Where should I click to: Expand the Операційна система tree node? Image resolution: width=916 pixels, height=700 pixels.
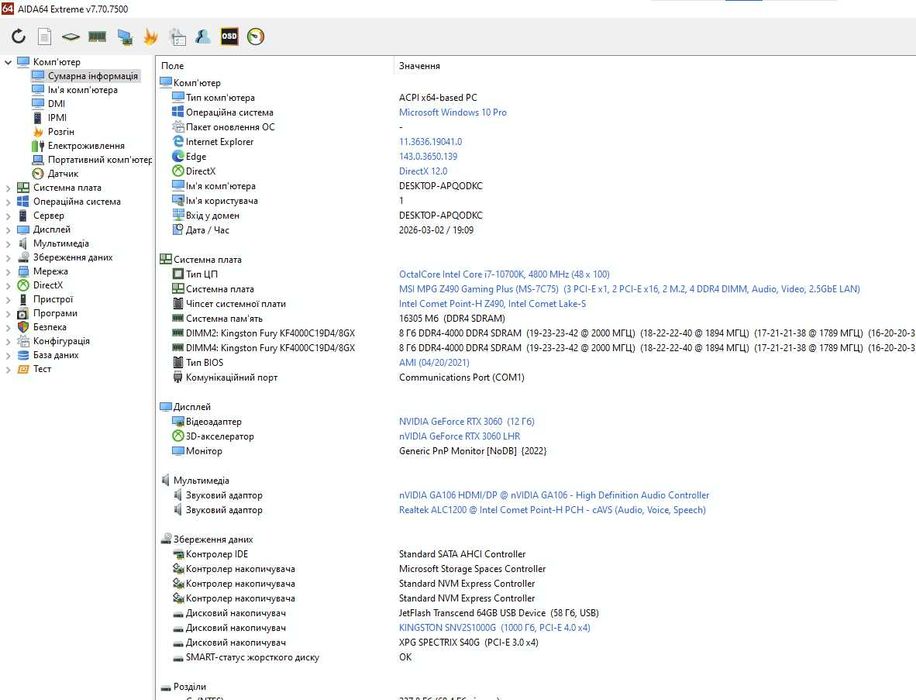point(8,202)
